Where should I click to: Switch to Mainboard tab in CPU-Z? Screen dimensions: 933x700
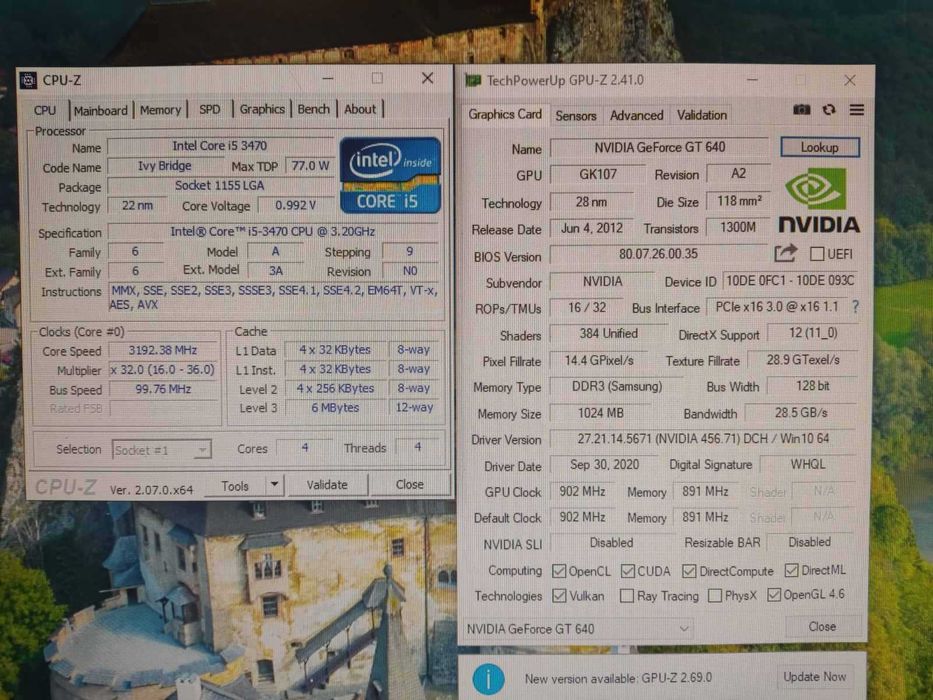point(101,110)
